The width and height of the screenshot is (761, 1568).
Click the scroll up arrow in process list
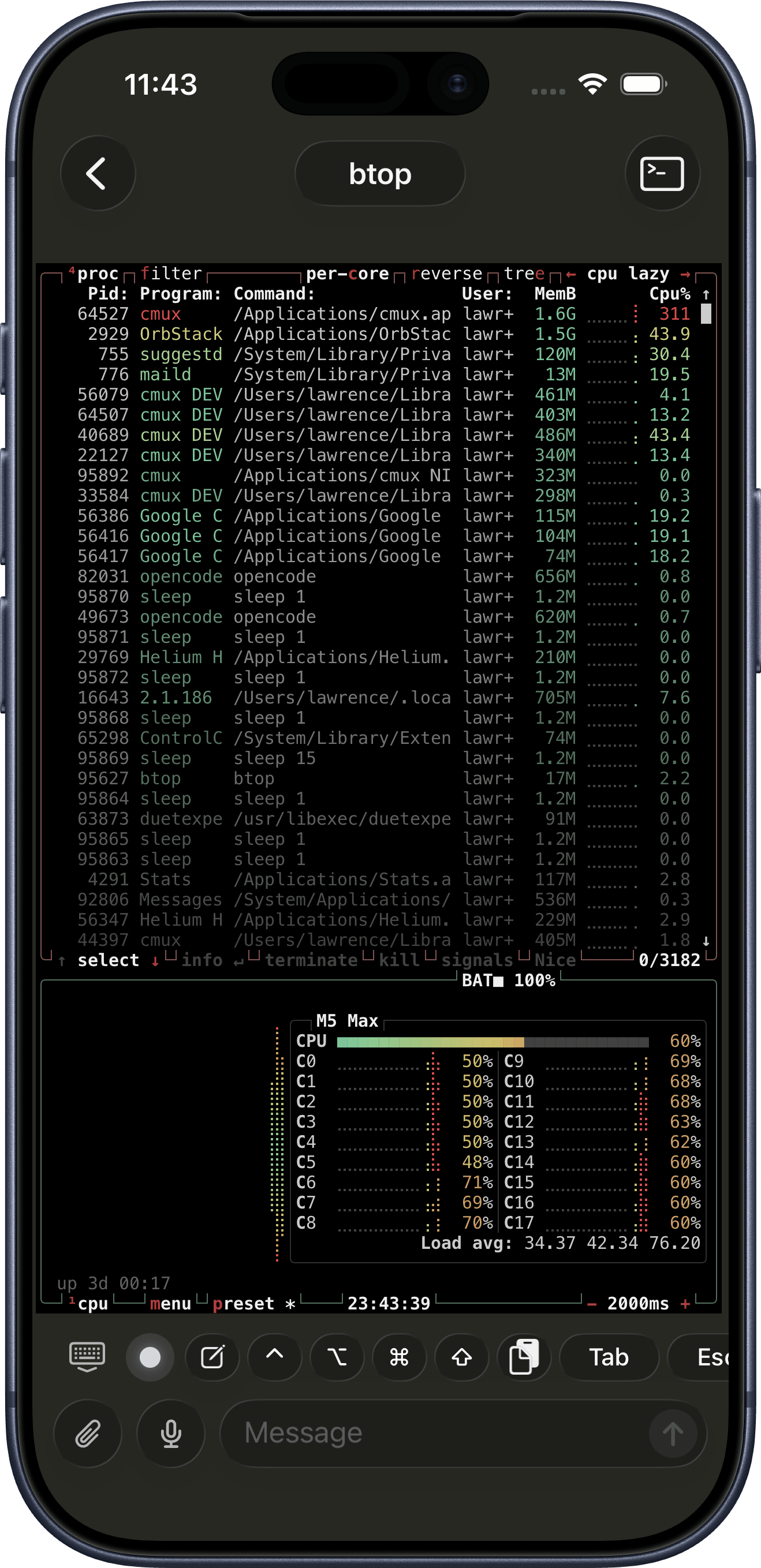pyautogui.click(x=706, y=294)
